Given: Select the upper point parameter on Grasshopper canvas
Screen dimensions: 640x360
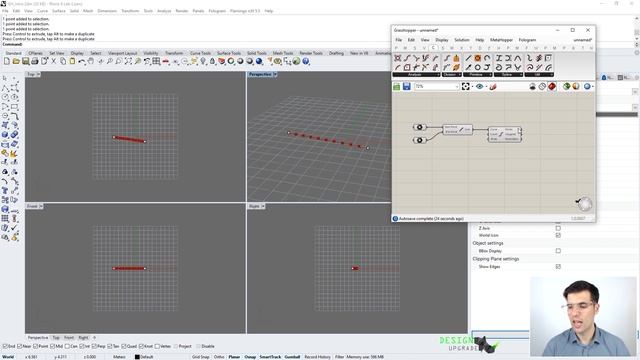Looking at the screenshot, I should point(419,127).
